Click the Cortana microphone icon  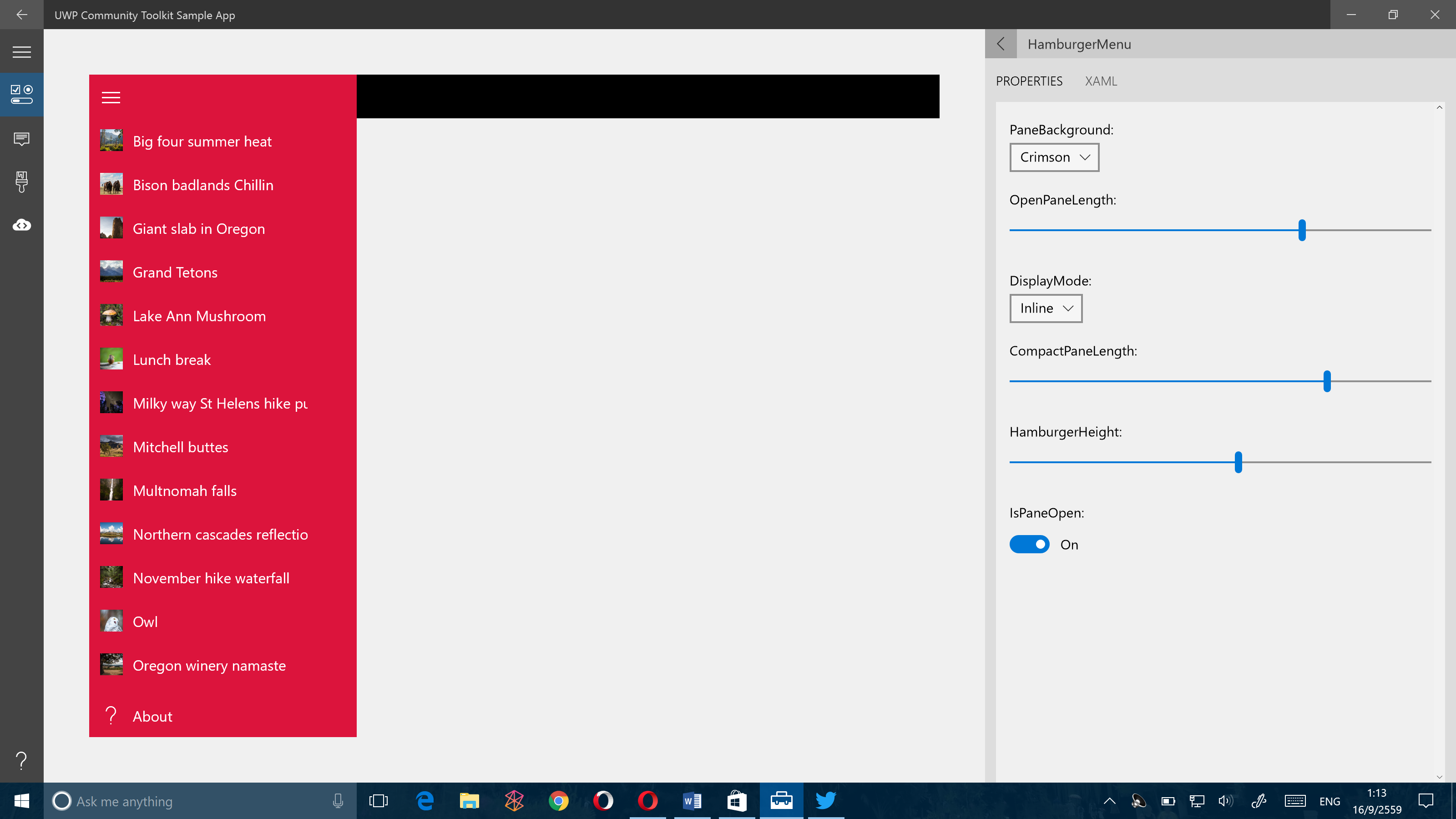coord(338,801)
